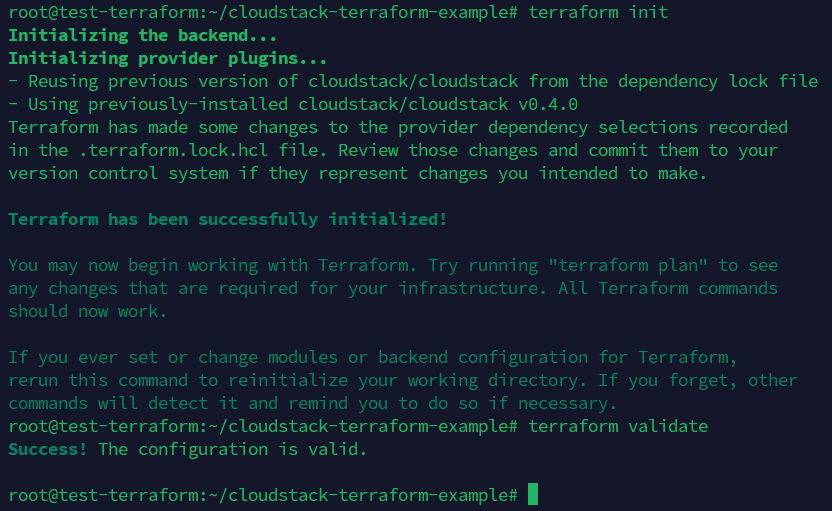The image size is (832, 511).
Task: Click the "terraform validate" command text
Action: click(x=617, y=426)
